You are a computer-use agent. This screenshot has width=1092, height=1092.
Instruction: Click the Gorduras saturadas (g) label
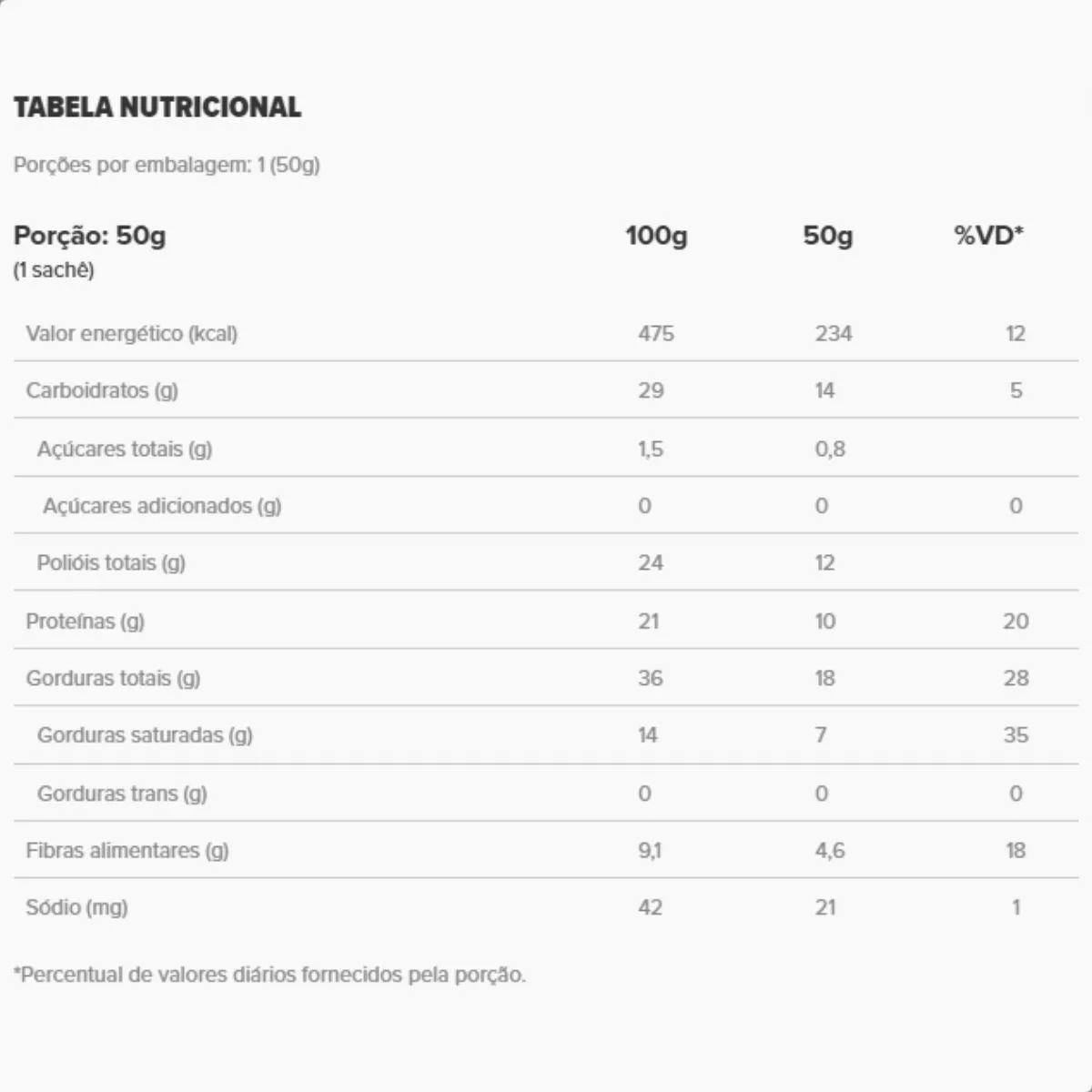point(145,734)
